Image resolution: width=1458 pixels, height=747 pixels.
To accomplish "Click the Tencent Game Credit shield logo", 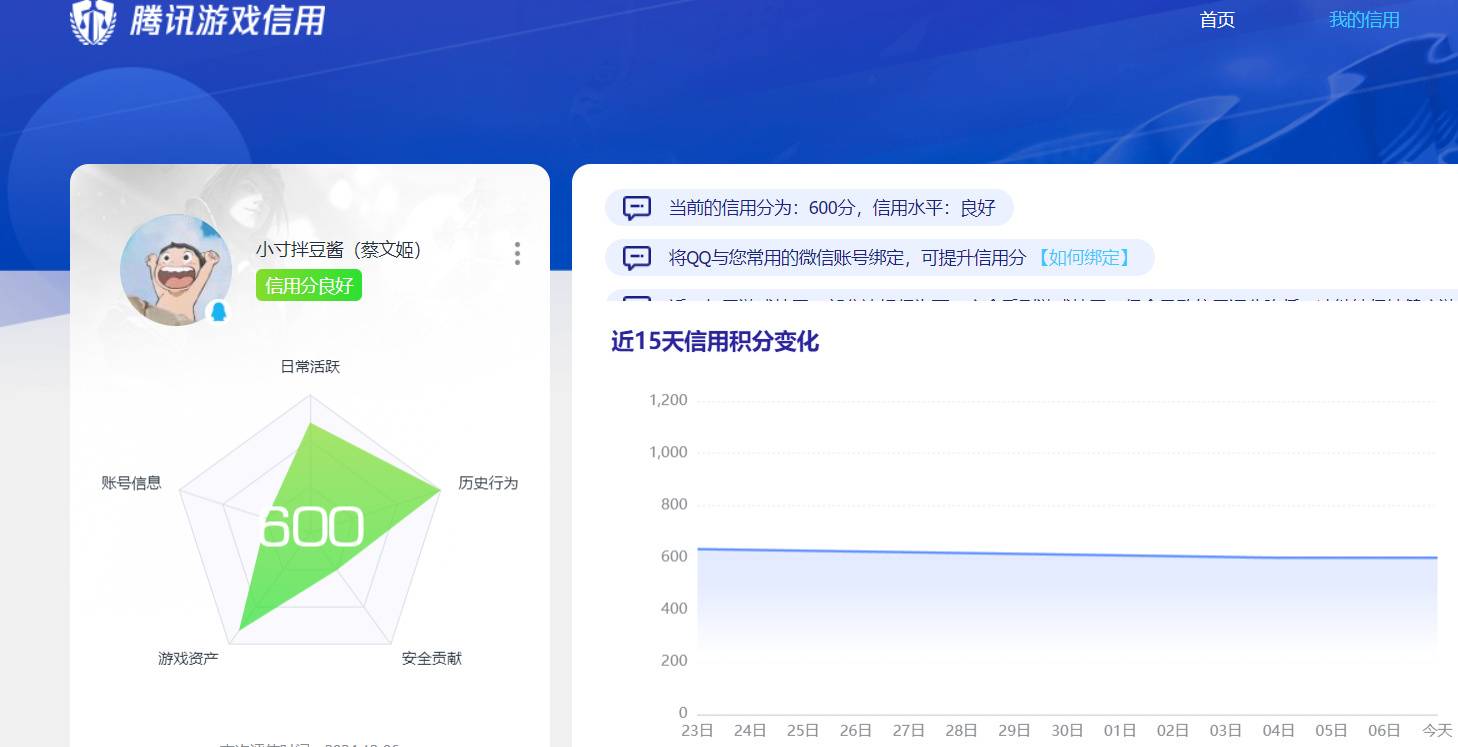I will [x=93, y=21].
